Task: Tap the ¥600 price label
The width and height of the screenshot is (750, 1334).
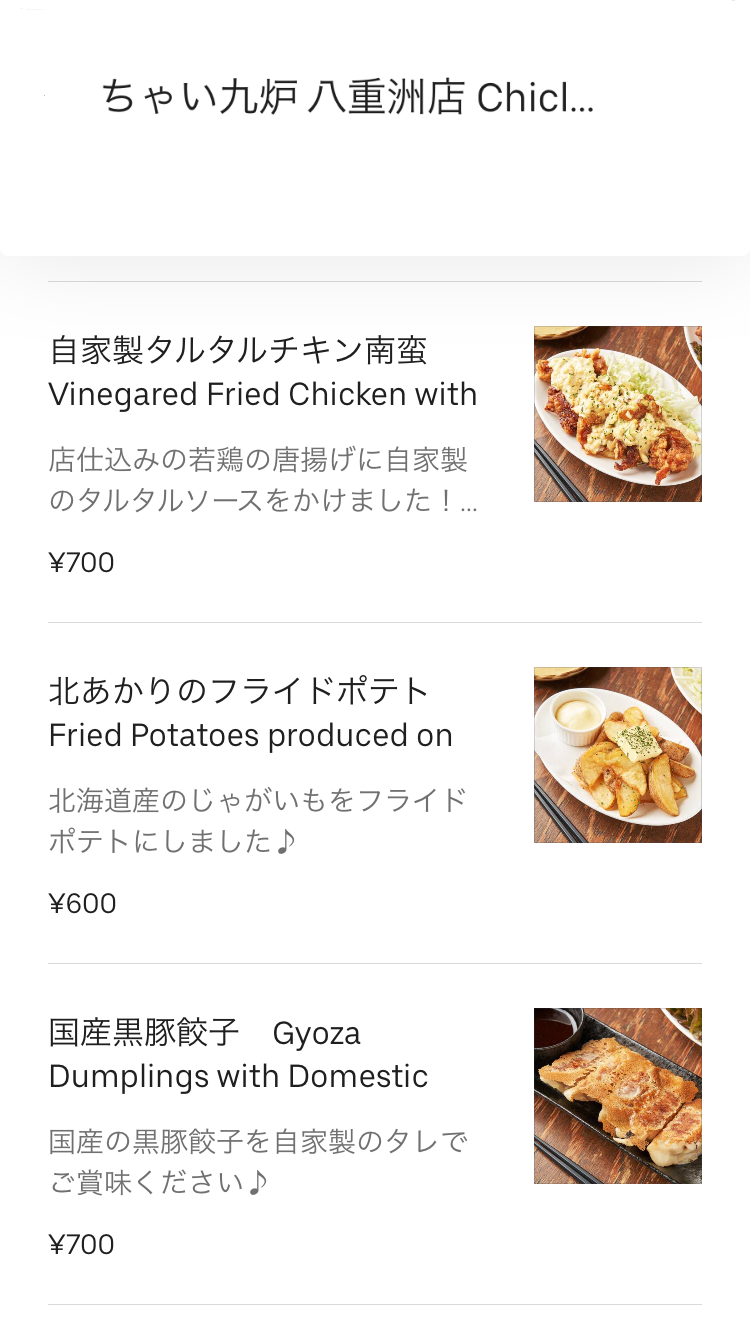Action: [82, 904]
